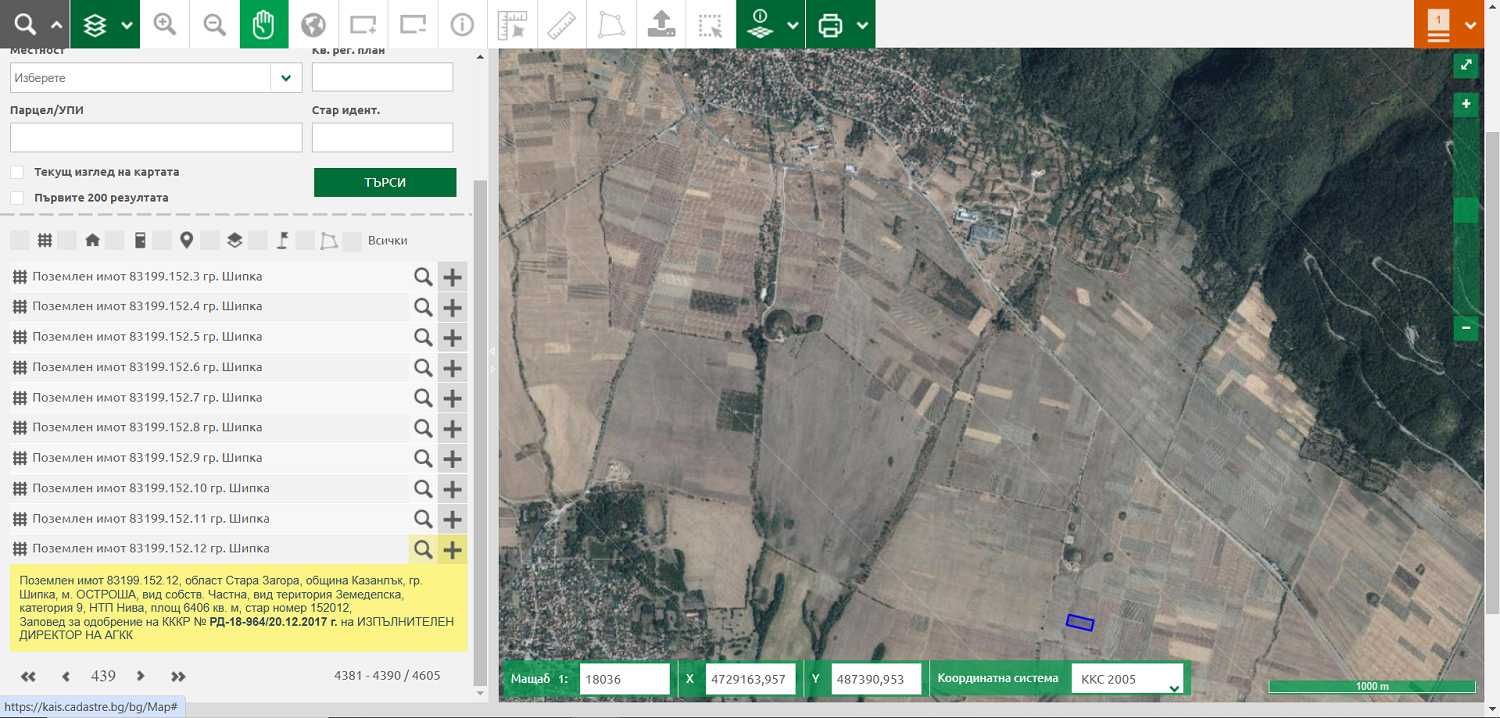The image size is (1500, 718).
Task: Click the layer information icon
Action: coord(760,24)
